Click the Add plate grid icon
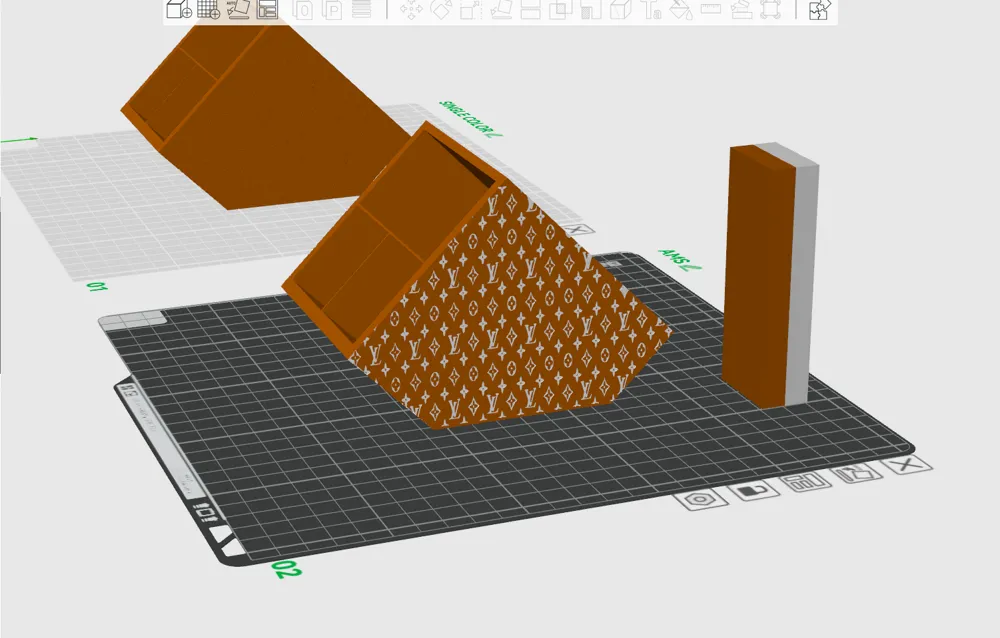1000x638 pixels. (209, 9)
